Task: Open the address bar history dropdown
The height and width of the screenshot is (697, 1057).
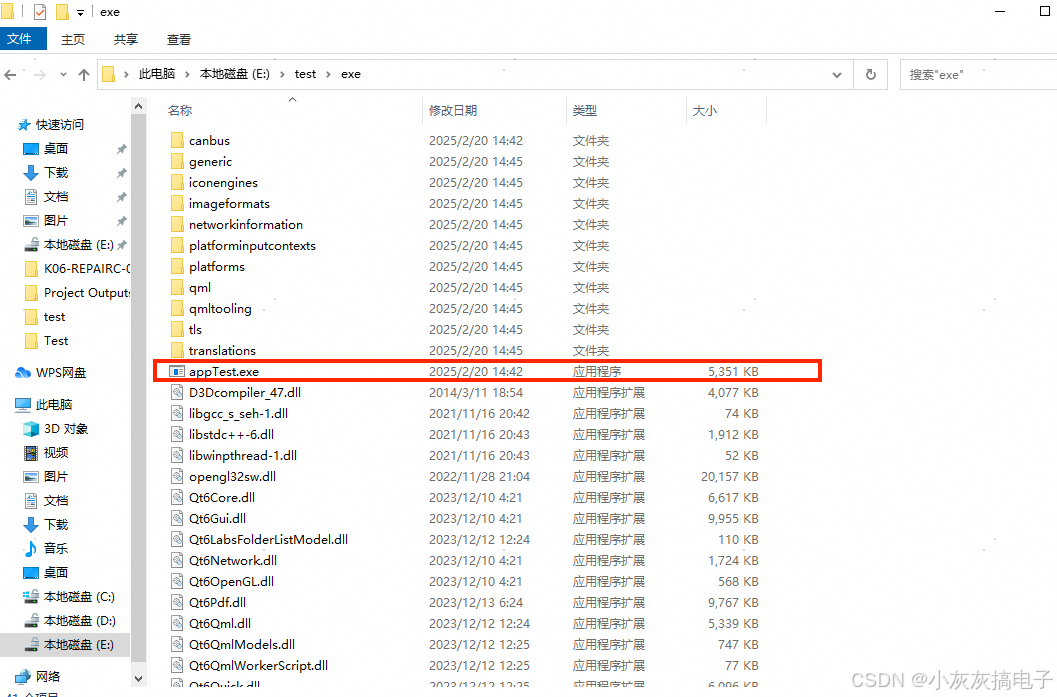Action: [837, 73]
